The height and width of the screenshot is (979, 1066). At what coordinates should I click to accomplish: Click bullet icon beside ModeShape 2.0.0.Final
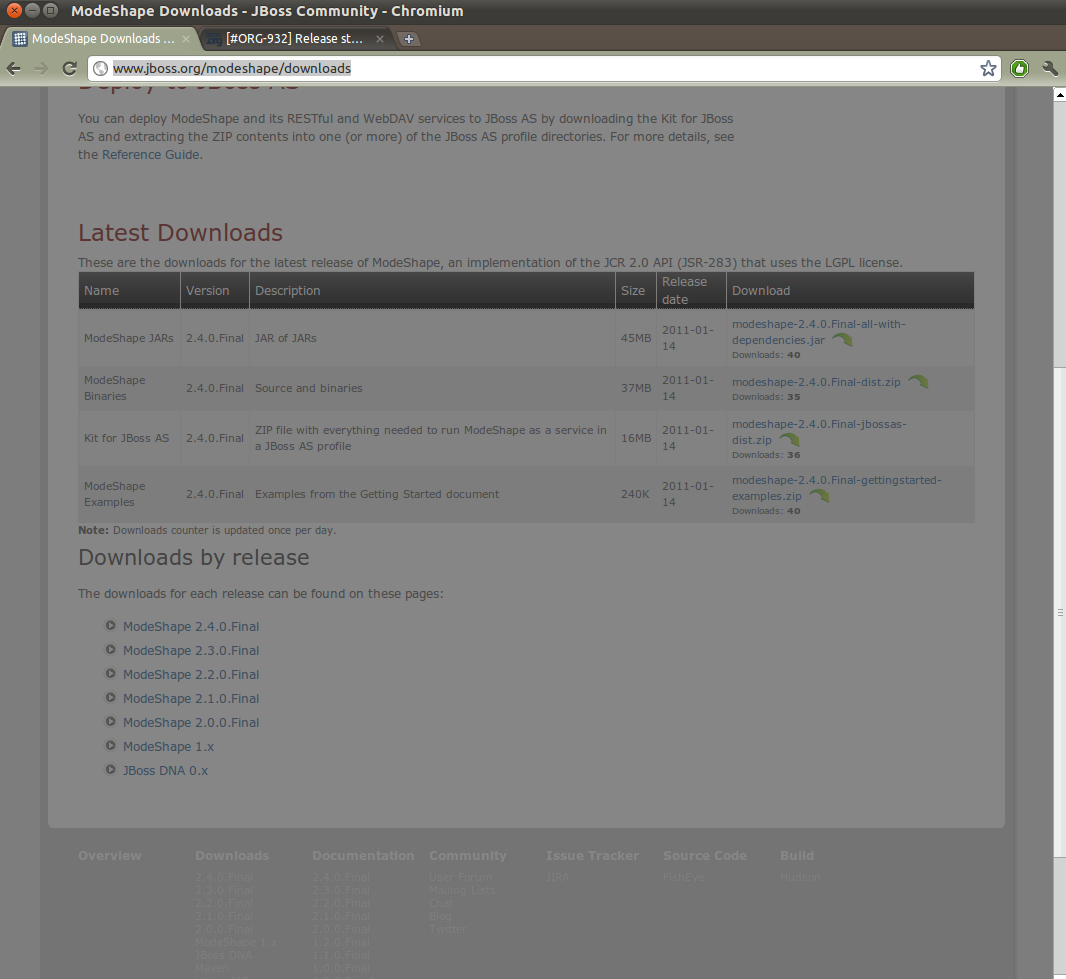coord(110,721)
